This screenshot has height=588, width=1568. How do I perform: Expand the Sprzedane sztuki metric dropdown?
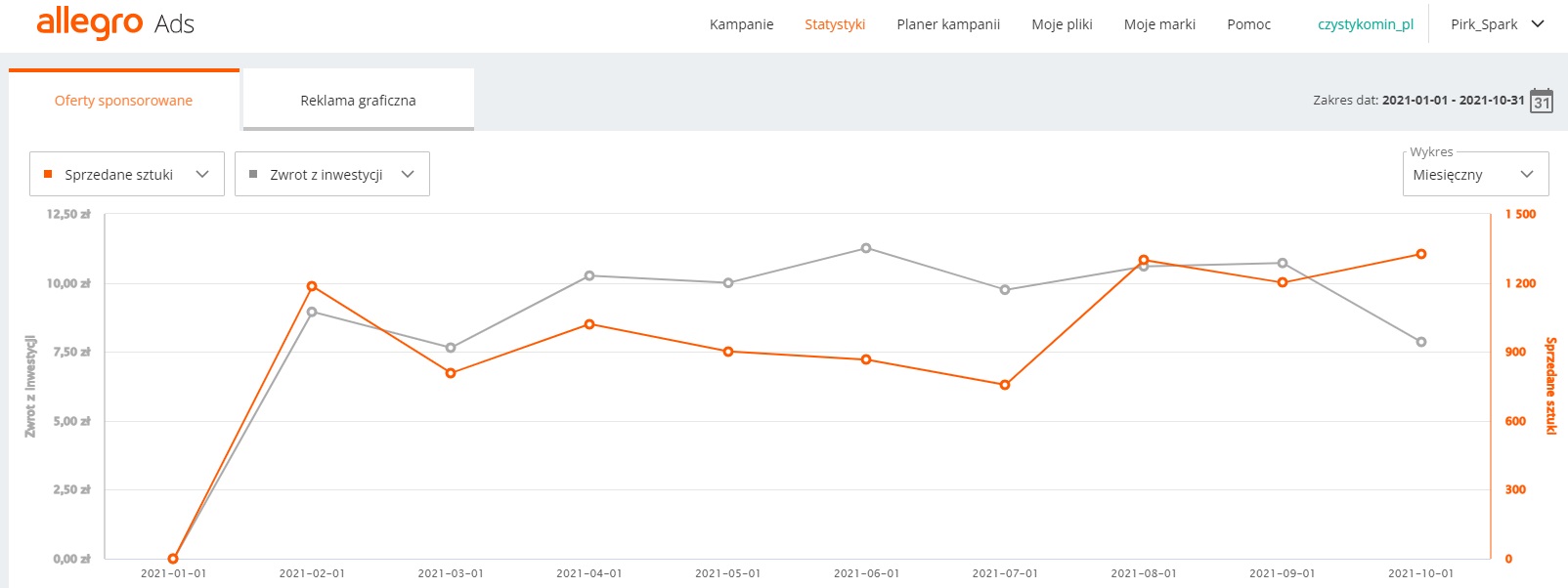tap(127, 174)
